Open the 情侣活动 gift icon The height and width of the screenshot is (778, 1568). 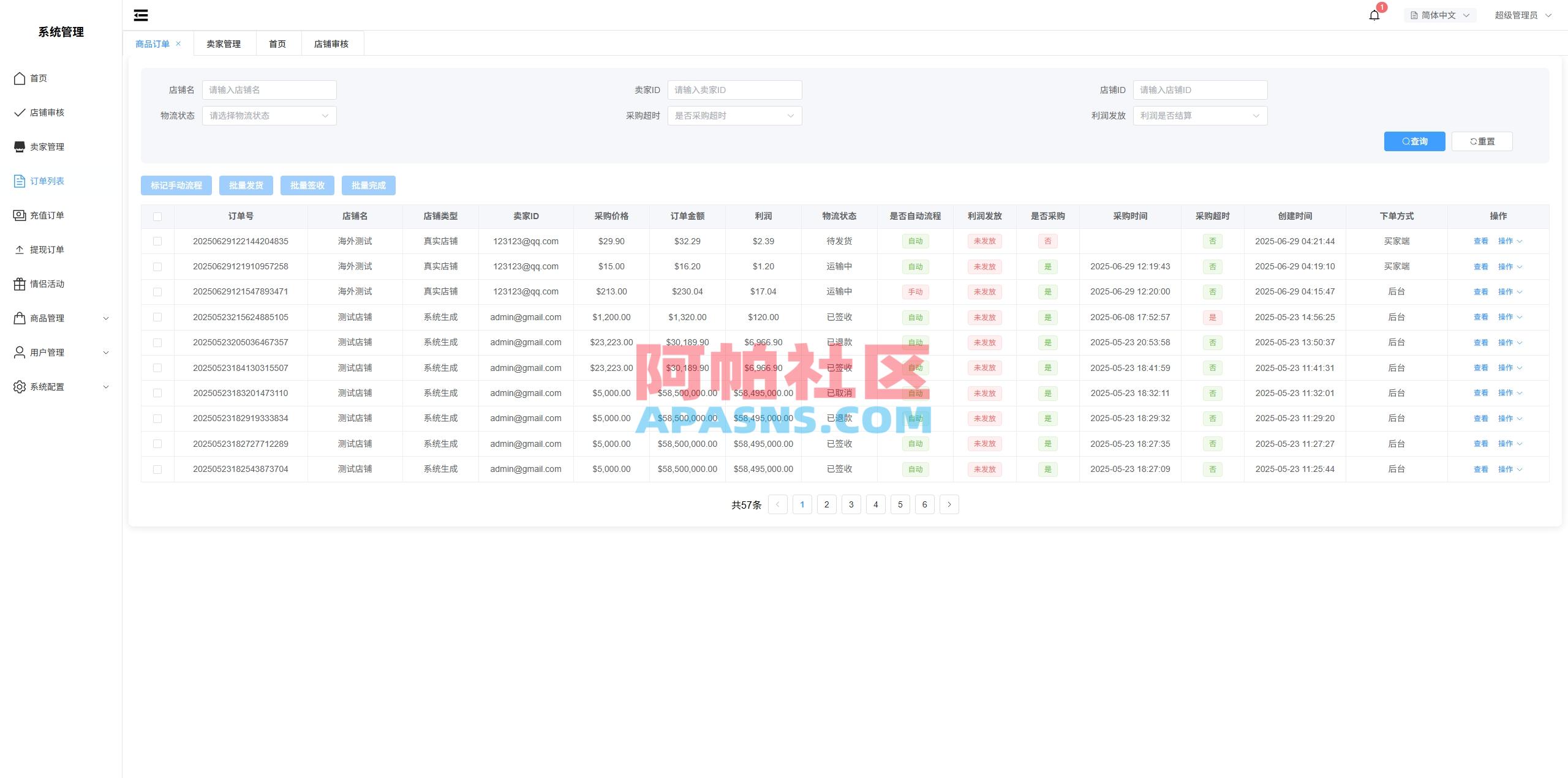coord(19,283)
